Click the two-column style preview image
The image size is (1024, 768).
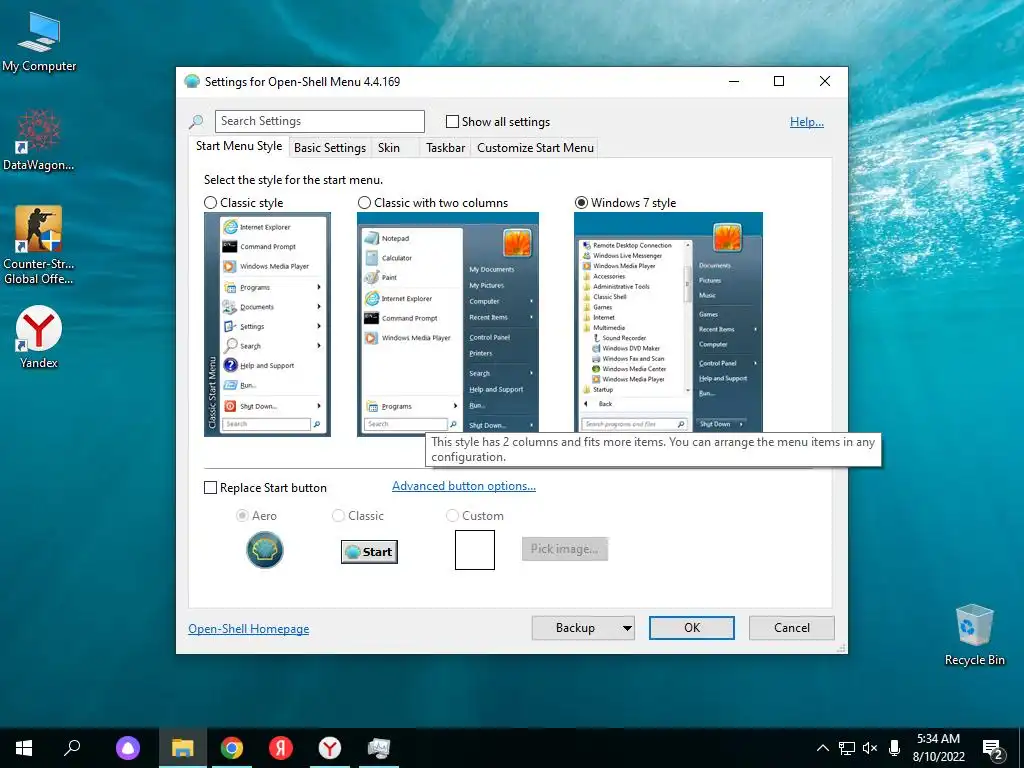point(448,324)
